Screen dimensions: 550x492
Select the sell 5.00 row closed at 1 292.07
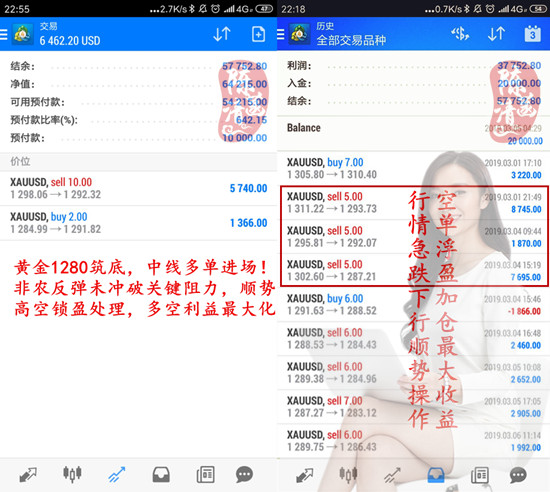414,237
